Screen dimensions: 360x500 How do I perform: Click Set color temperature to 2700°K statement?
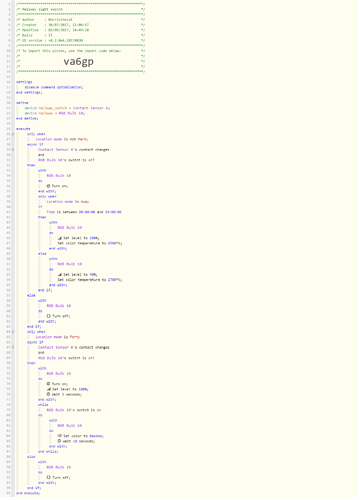tap(90, 280)
